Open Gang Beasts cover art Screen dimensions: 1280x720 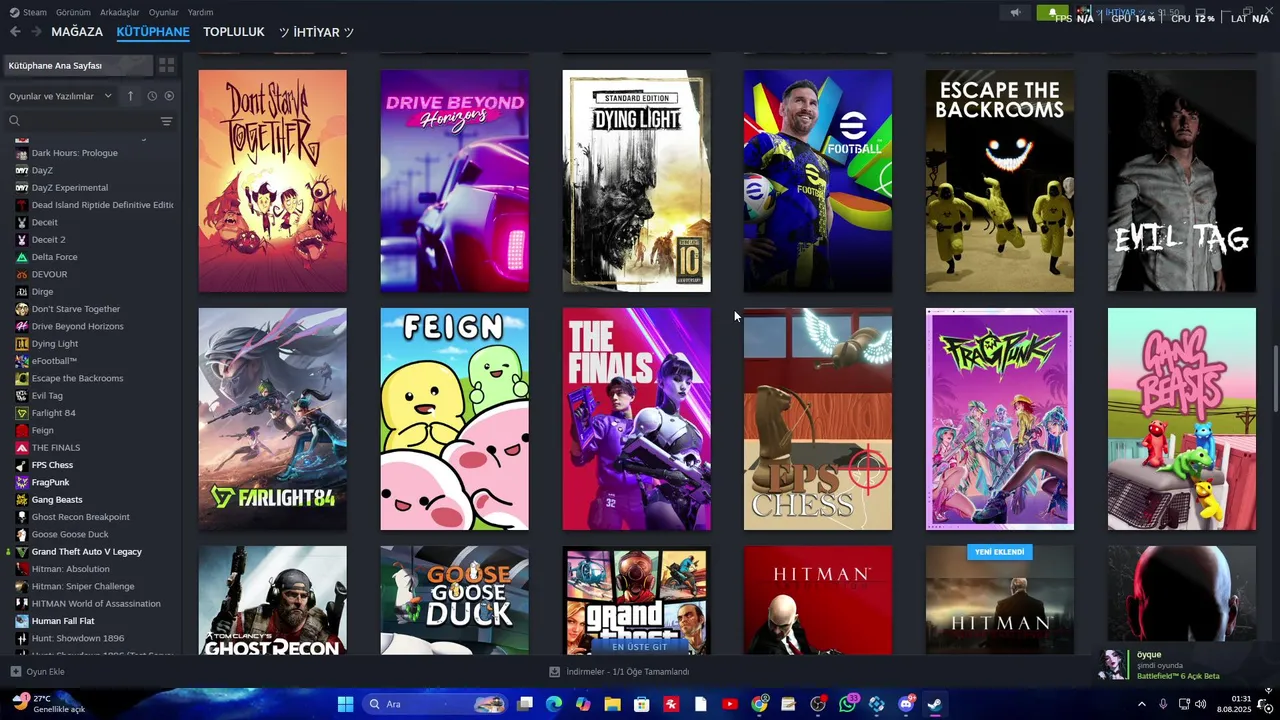(1182, 419)
